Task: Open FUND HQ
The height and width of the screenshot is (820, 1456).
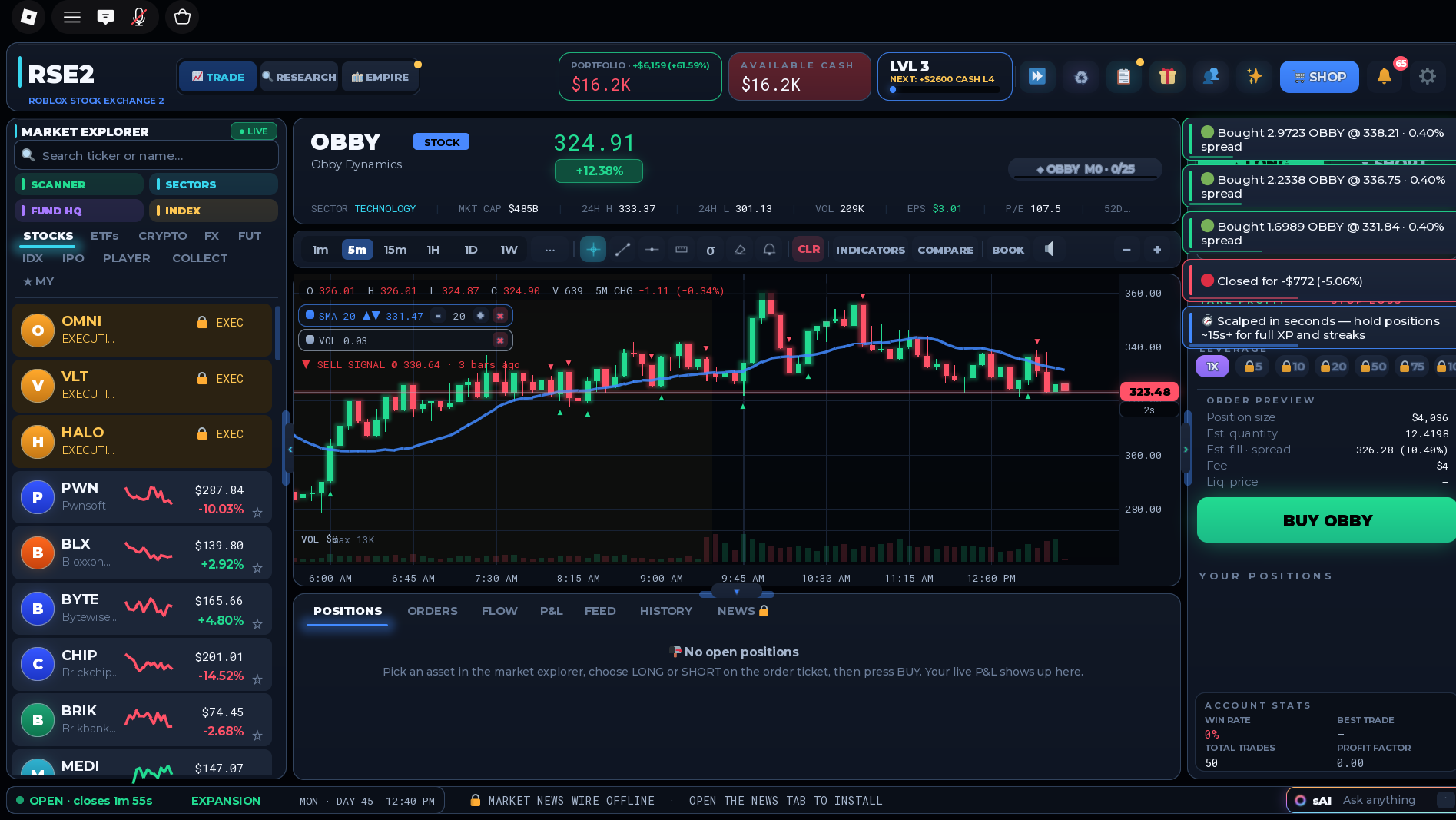Action: (79, 211)
